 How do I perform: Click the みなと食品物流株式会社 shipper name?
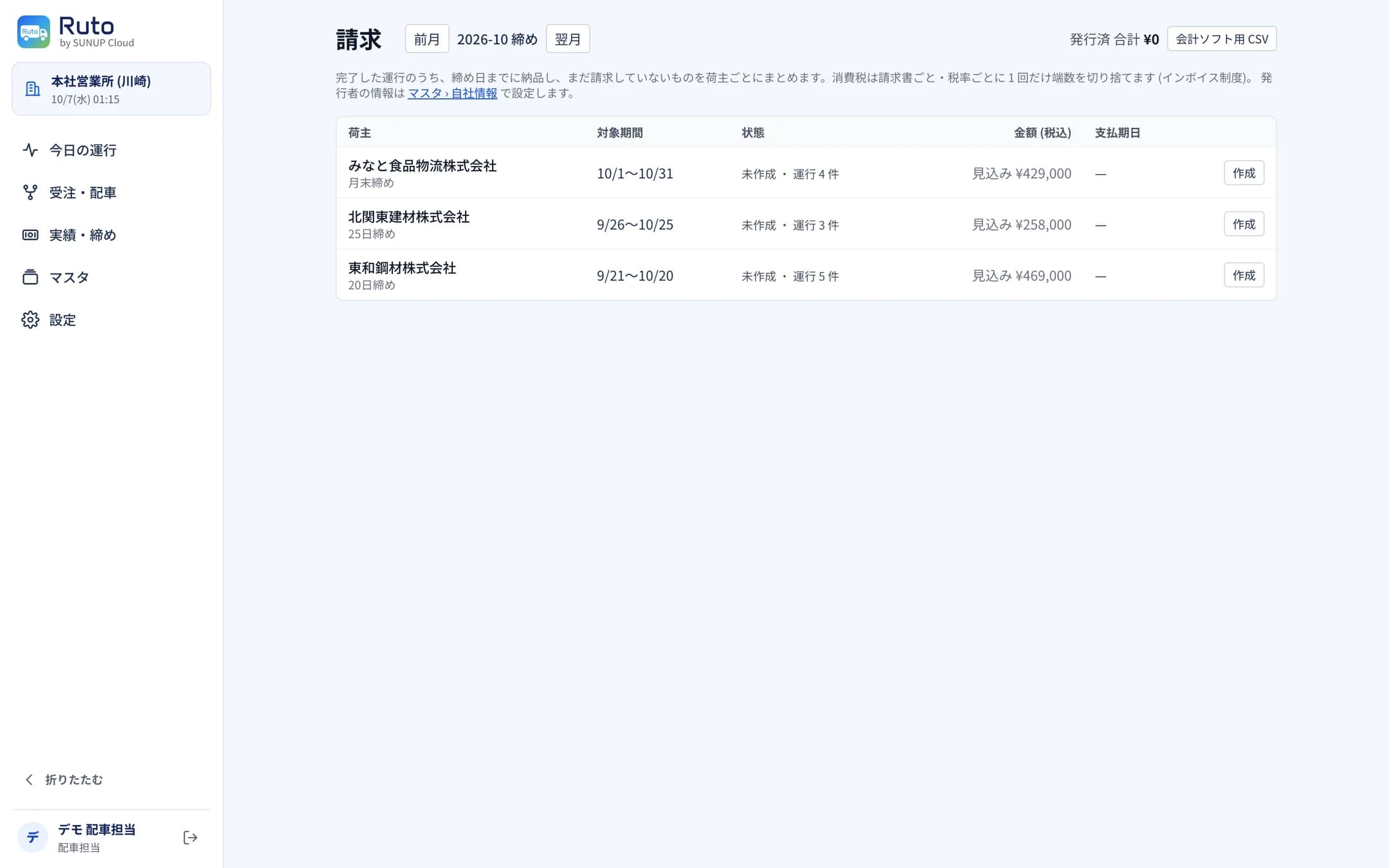pos(422,166)
